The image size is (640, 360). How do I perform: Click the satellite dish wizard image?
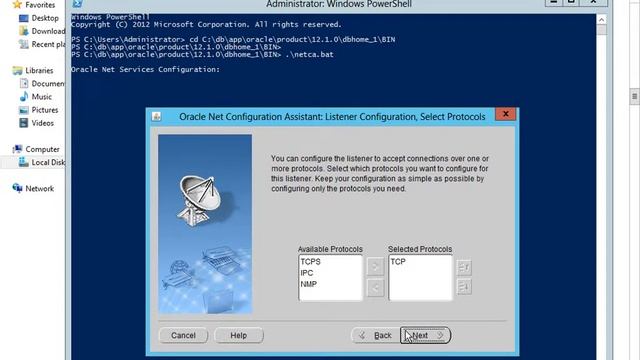pyautogui.click(x=205, y=224)
